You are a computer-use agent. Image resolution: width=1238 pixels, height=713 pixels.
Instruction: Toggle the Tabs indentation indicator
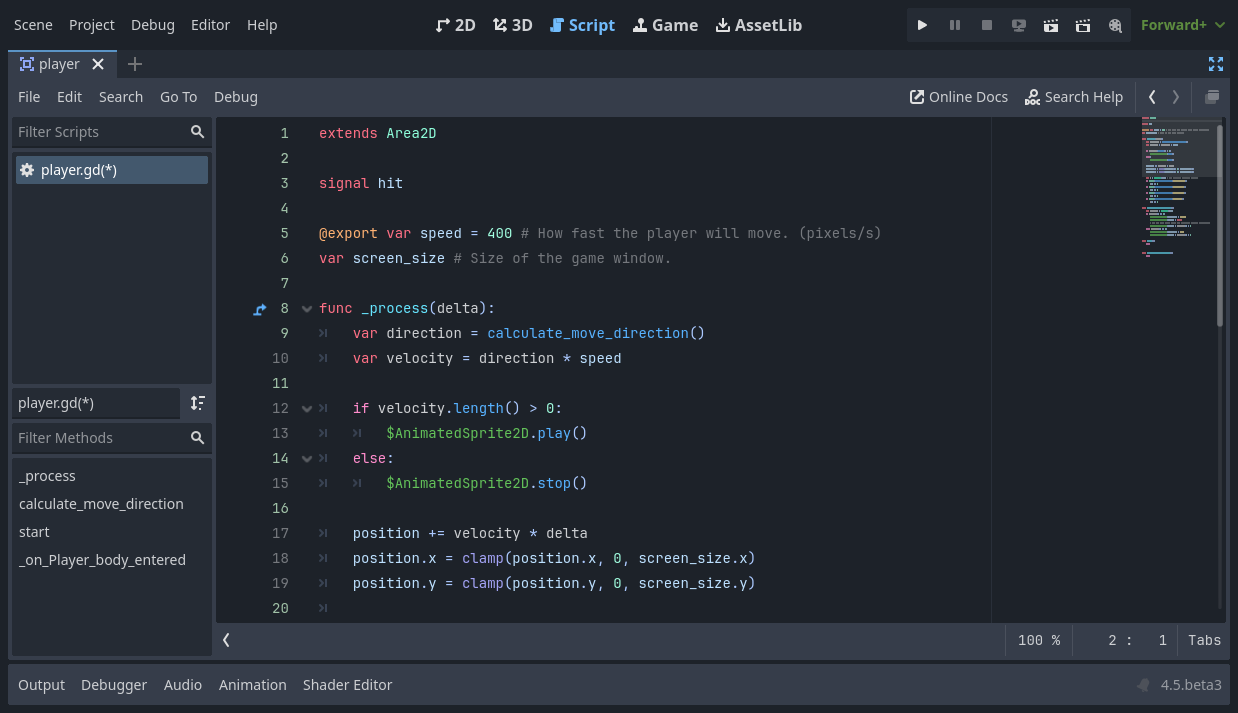pos(1203,640)
